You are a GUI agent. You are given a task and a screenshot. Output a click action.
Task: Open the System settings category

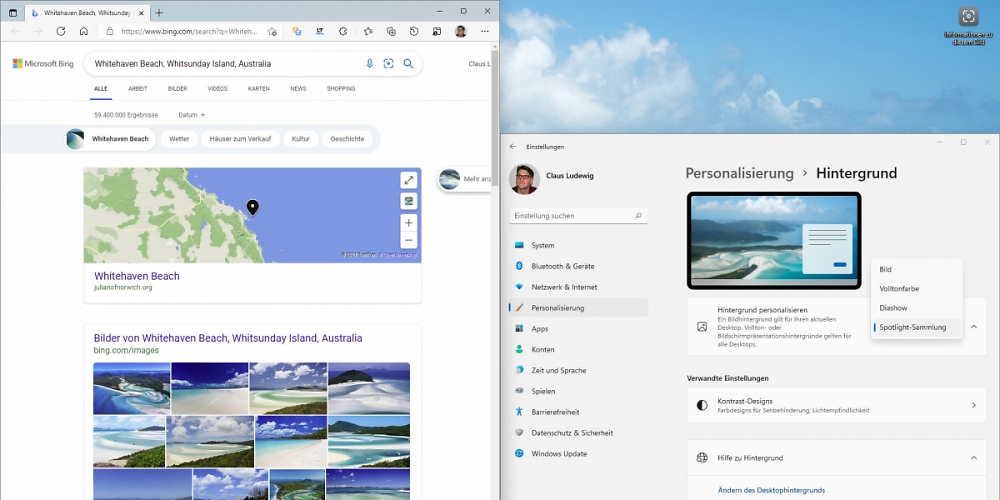pos(578,245)
